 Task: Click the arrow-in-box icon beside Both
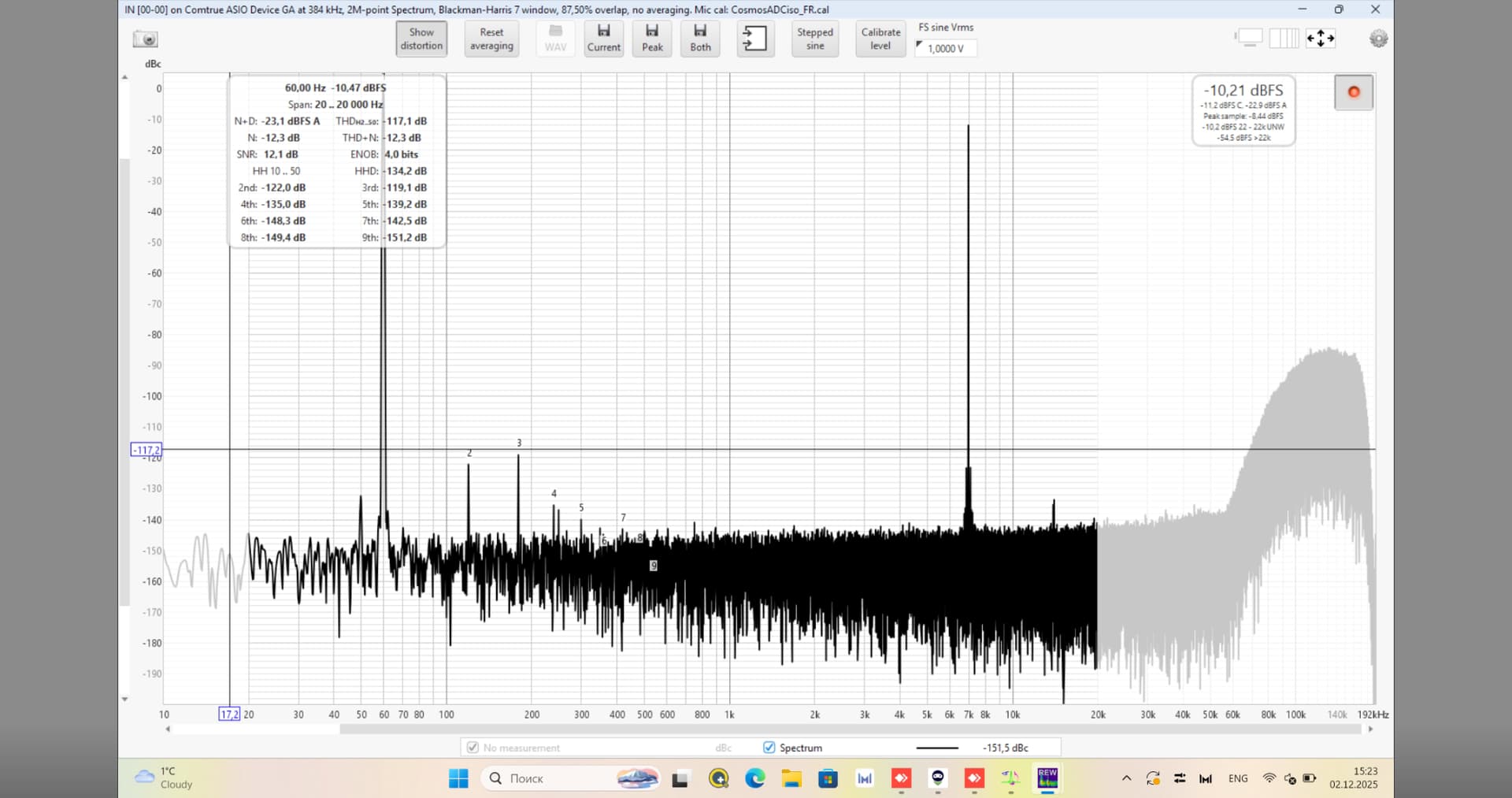754,38
